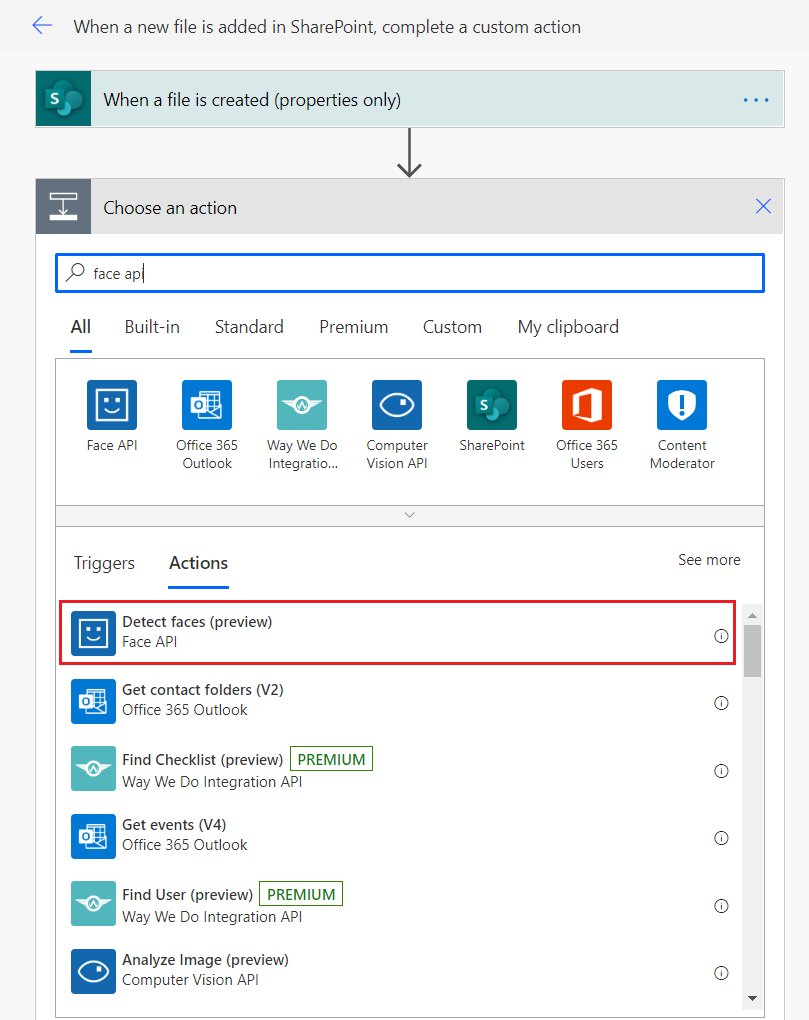Select the Detect faces (preview) action
This screenshot has height=1020, width=809.
click(x=398, y=632)
